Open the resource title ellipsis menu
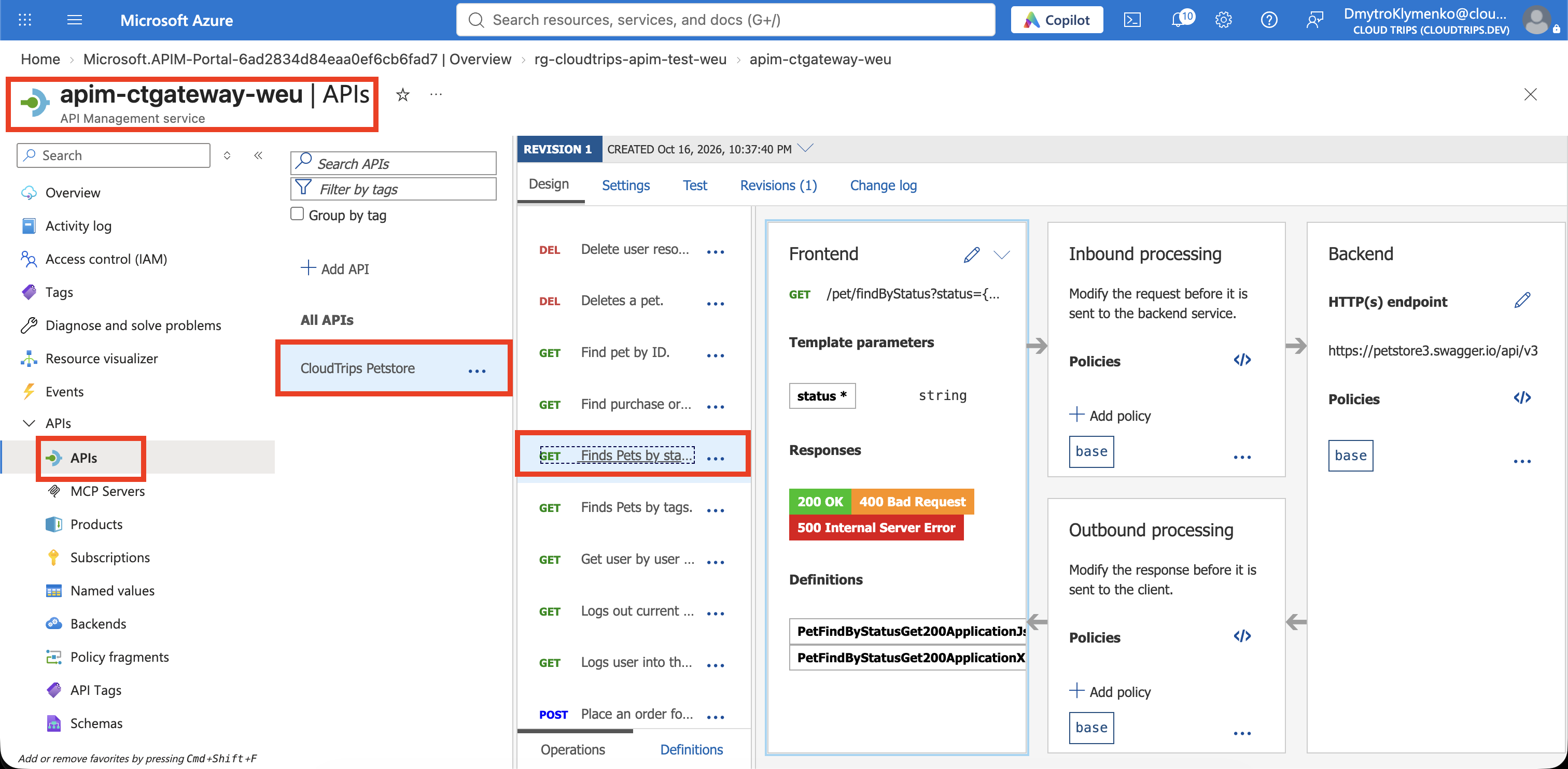Viewport: 1568px width, 769px height. [436, 94]
